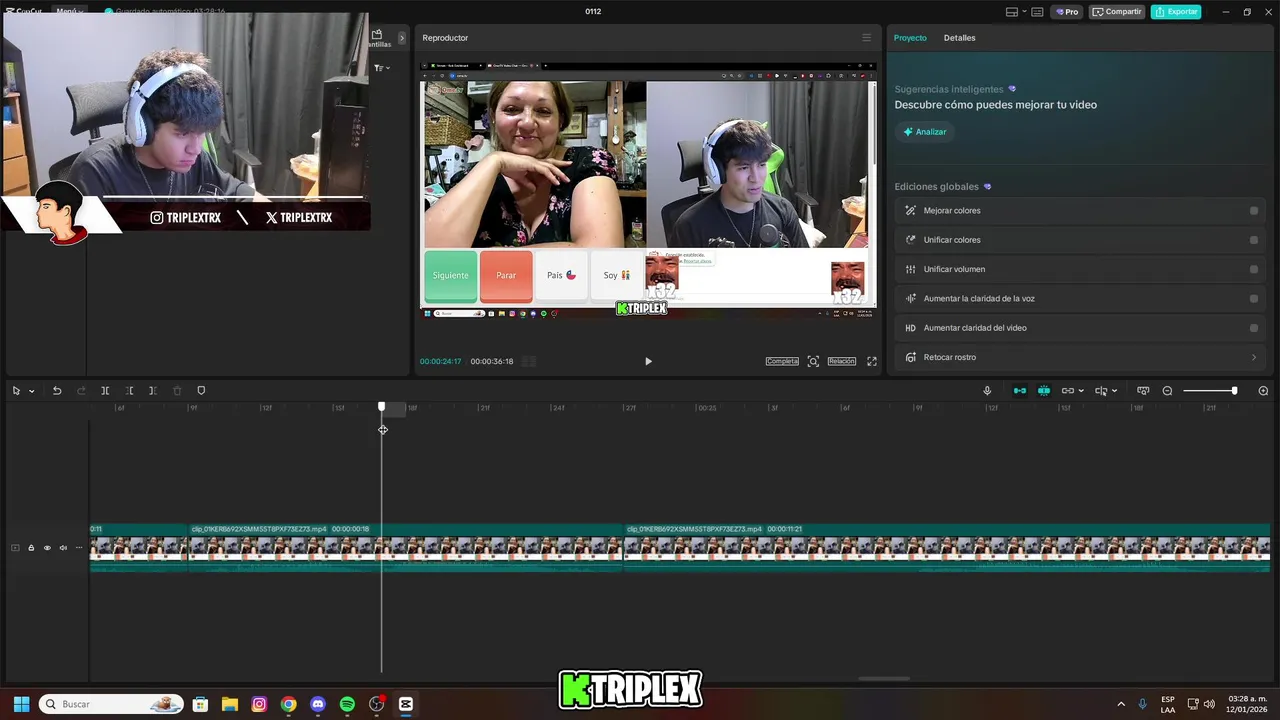
Task: Click the Pro upgrade button
Action: (1067, 12)
